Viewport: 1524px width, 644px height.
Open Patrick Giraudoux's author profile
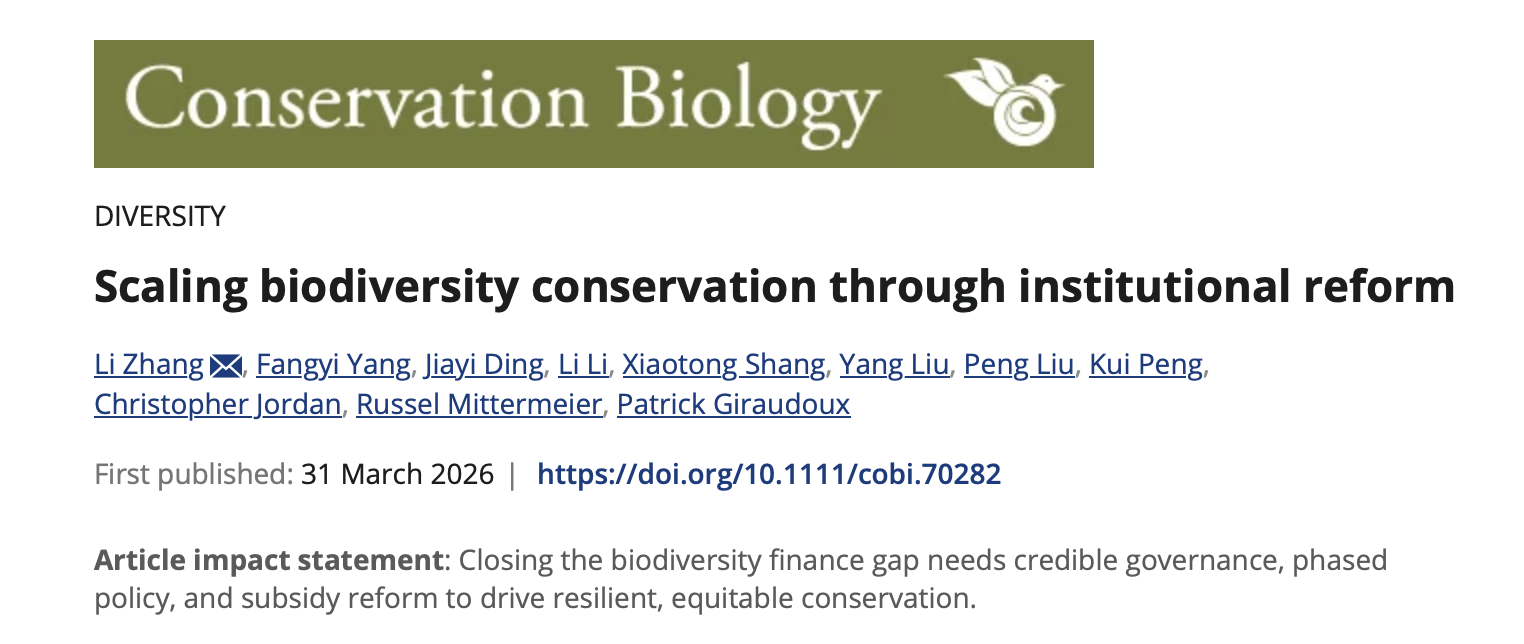[733, 405]
